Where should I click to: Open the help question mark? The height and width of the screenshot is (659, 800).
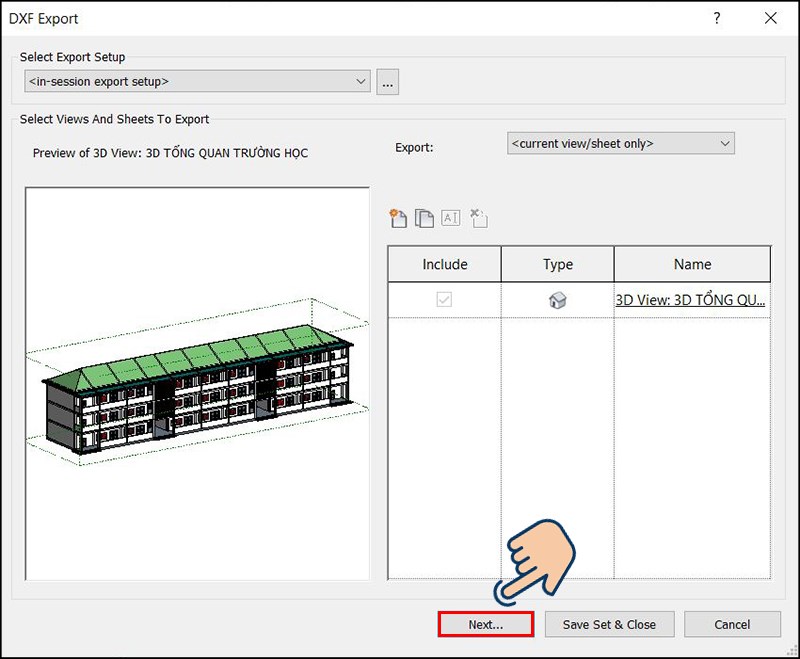click(717, 18)
